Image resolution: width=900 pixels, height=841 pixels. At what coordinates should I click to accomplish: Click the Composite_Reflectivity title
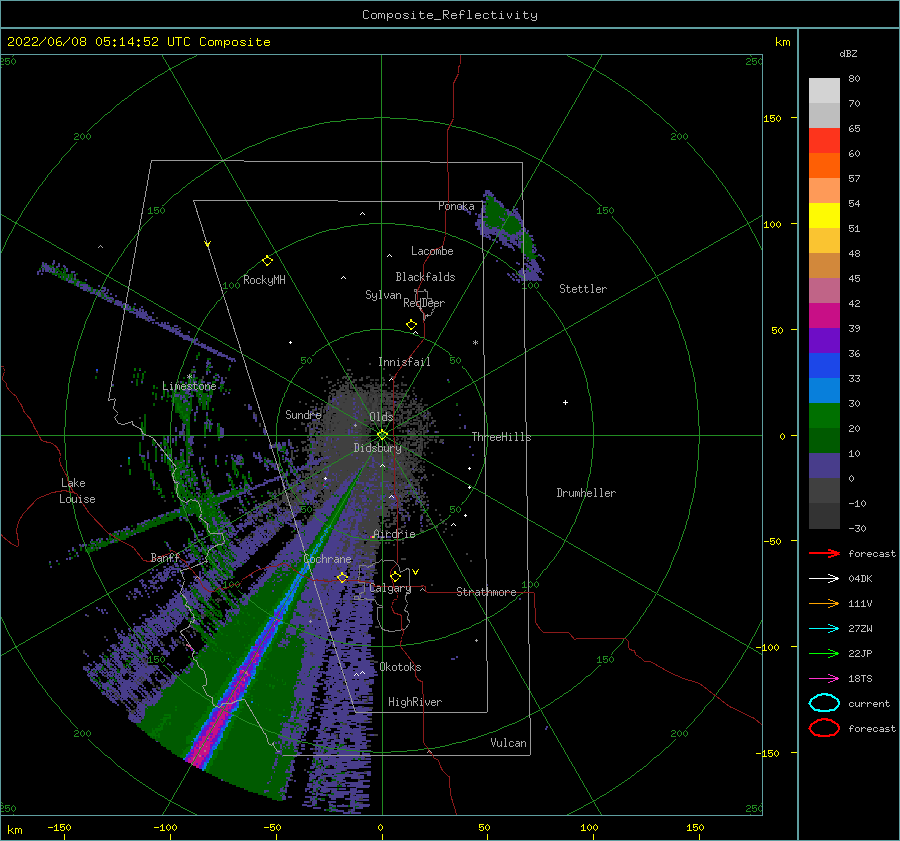pos(450,15)
